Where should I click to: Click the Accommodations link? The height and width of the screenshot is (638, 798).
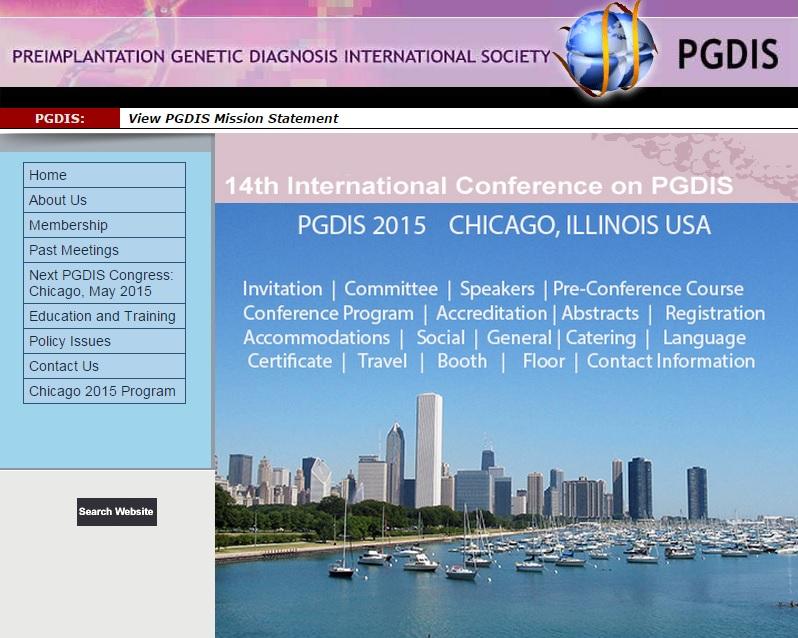[x=316, y=337]
